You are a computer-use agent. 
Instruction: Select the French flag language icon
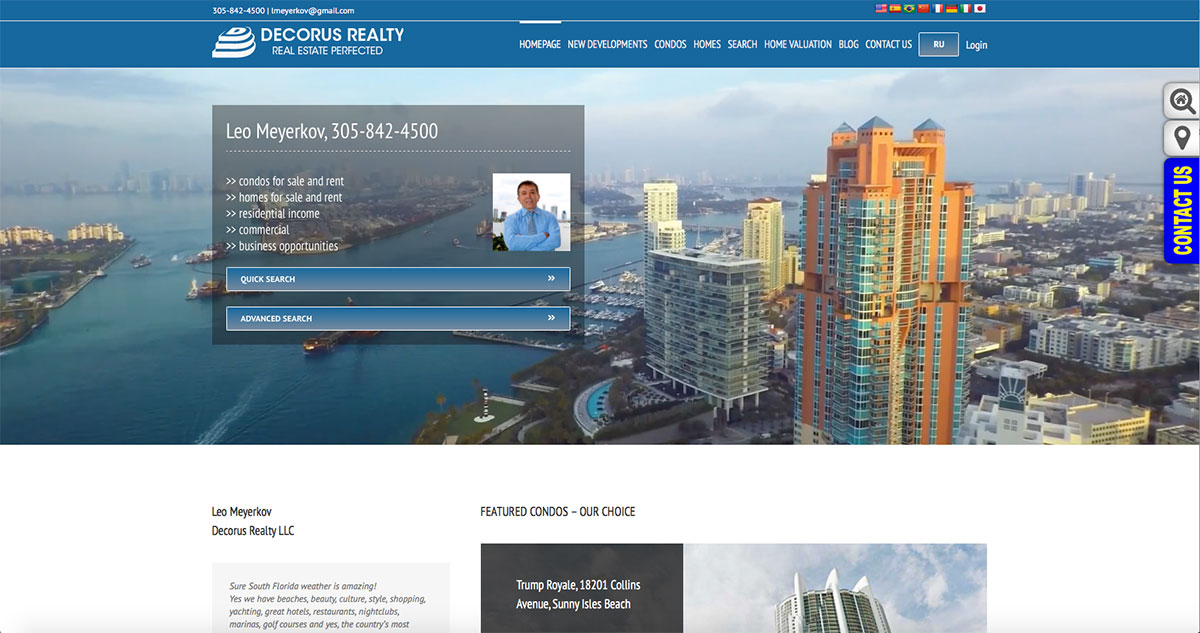tap(938, 8)
